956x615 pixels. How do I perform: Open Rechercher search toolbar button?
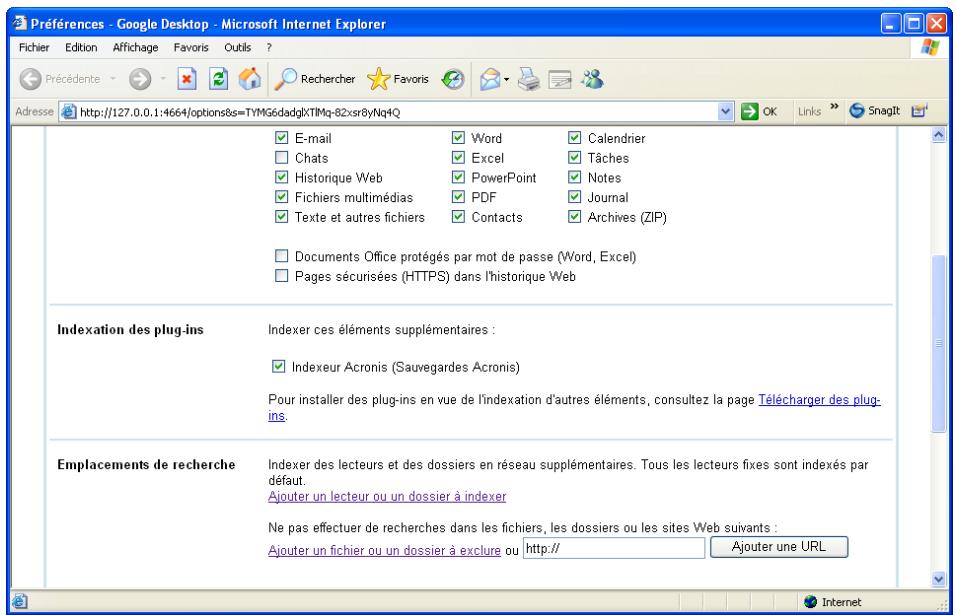click(x=315, y=79)
